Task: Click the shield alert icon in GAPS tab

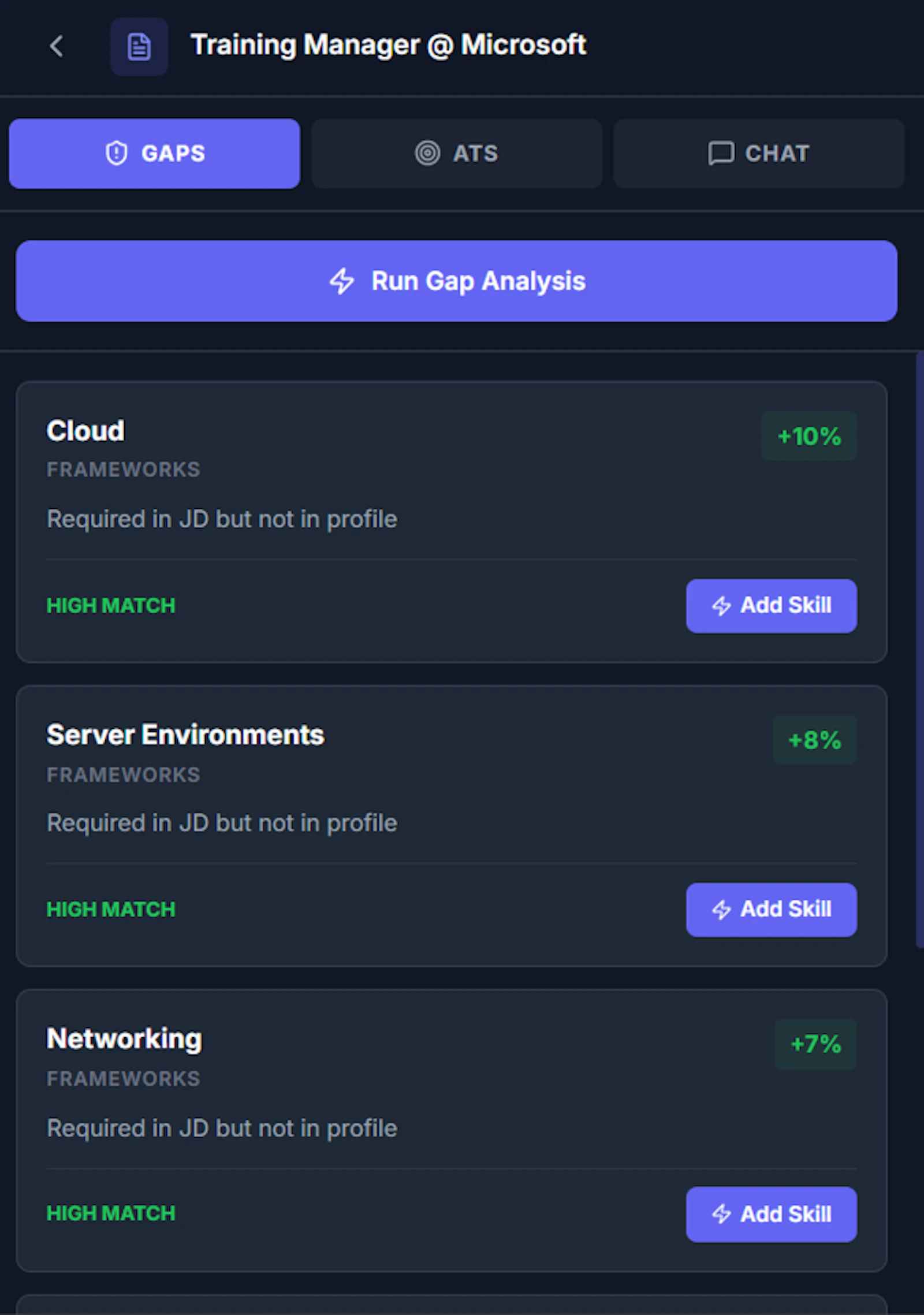Action: click(x=117, y=154)
